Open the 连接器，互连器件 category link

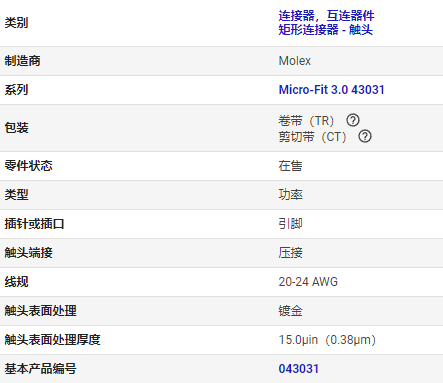326,16
